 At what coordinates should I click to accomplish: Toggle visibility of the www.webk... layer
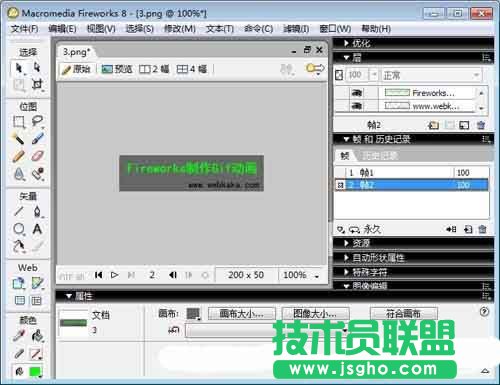(357, 106)
